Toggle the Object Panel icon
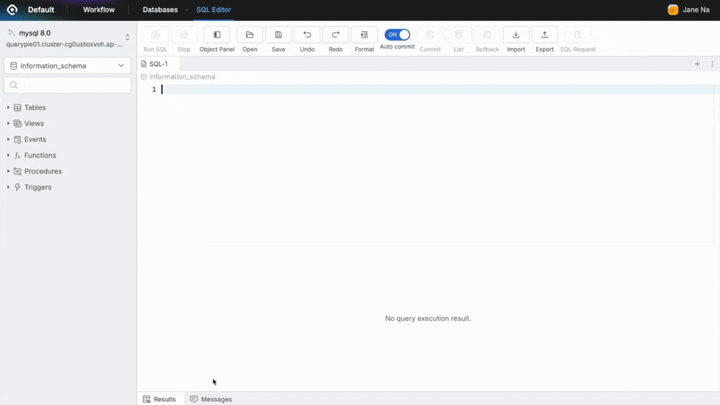 tap(217, 35)
